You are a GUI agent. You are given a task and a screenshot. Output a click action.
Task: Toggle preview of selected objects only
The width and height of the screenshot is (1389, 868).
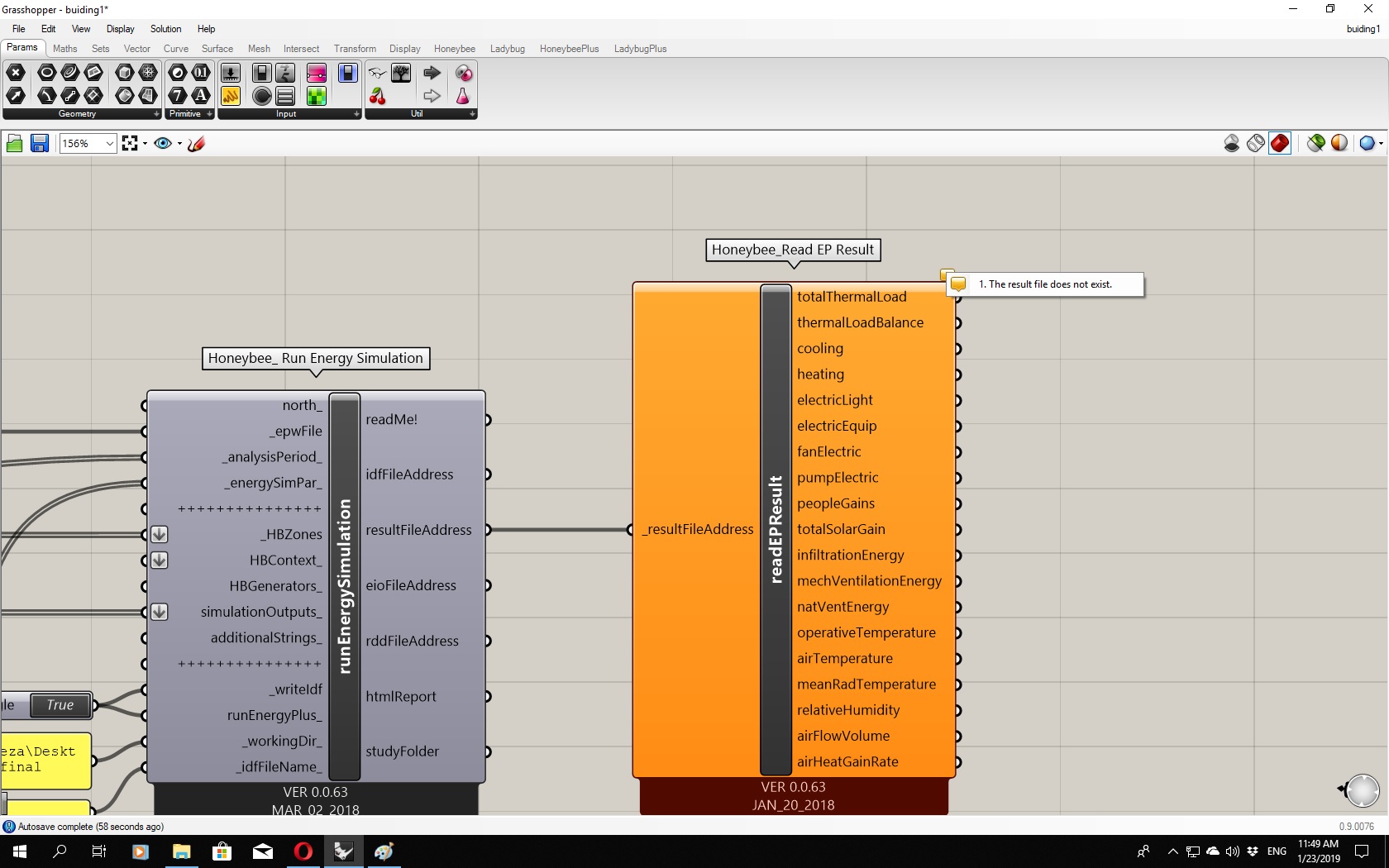[x=1316, y=144]
